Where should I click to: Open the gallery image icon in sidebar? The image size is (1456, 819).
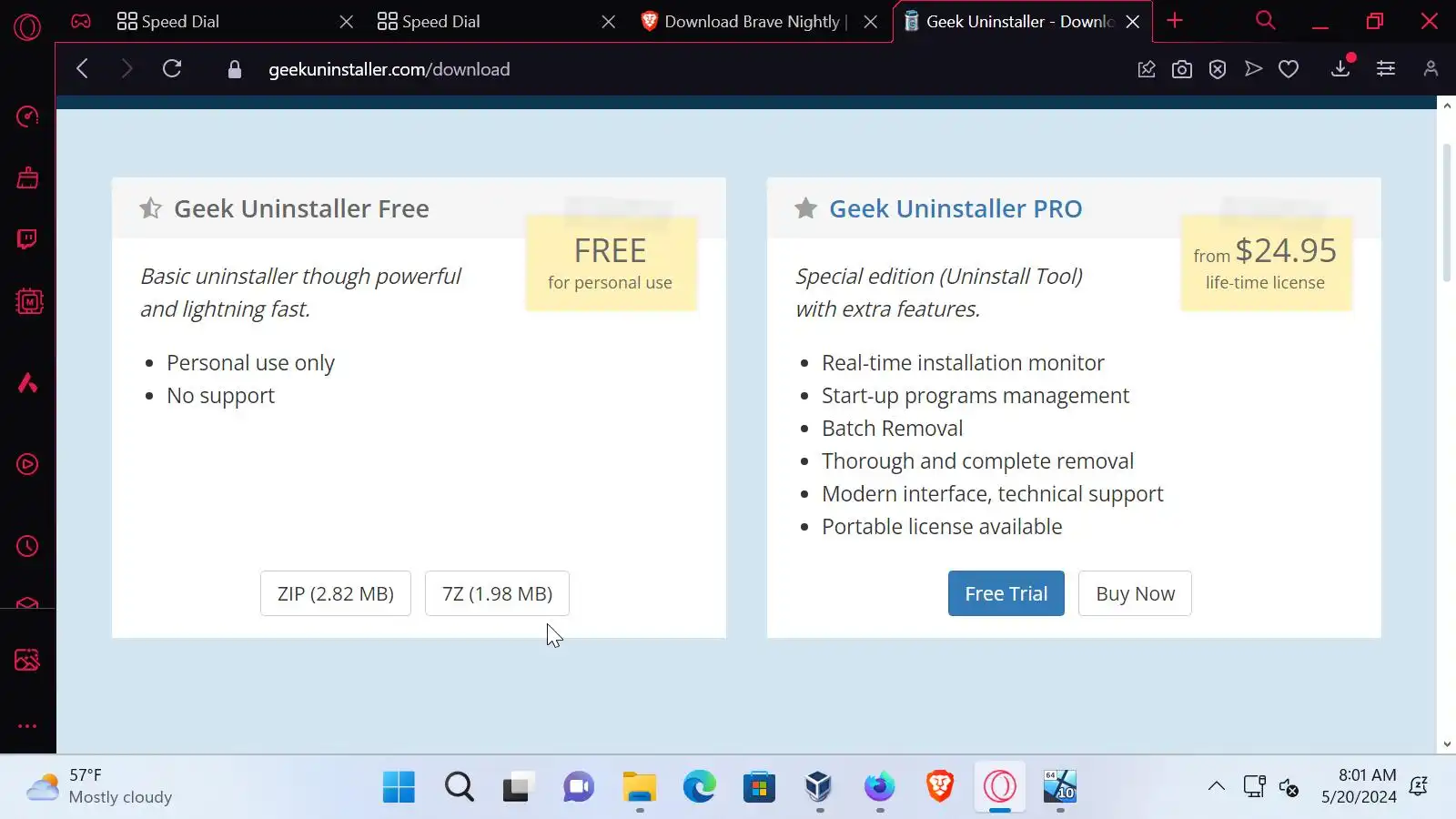coord(27,660)
